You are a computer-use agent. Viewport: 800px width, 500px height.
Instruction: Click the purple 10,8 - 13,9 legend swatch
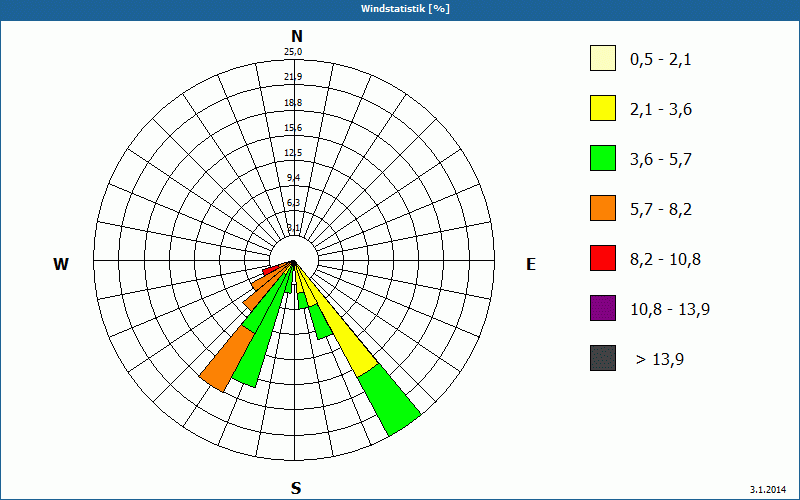603,308
